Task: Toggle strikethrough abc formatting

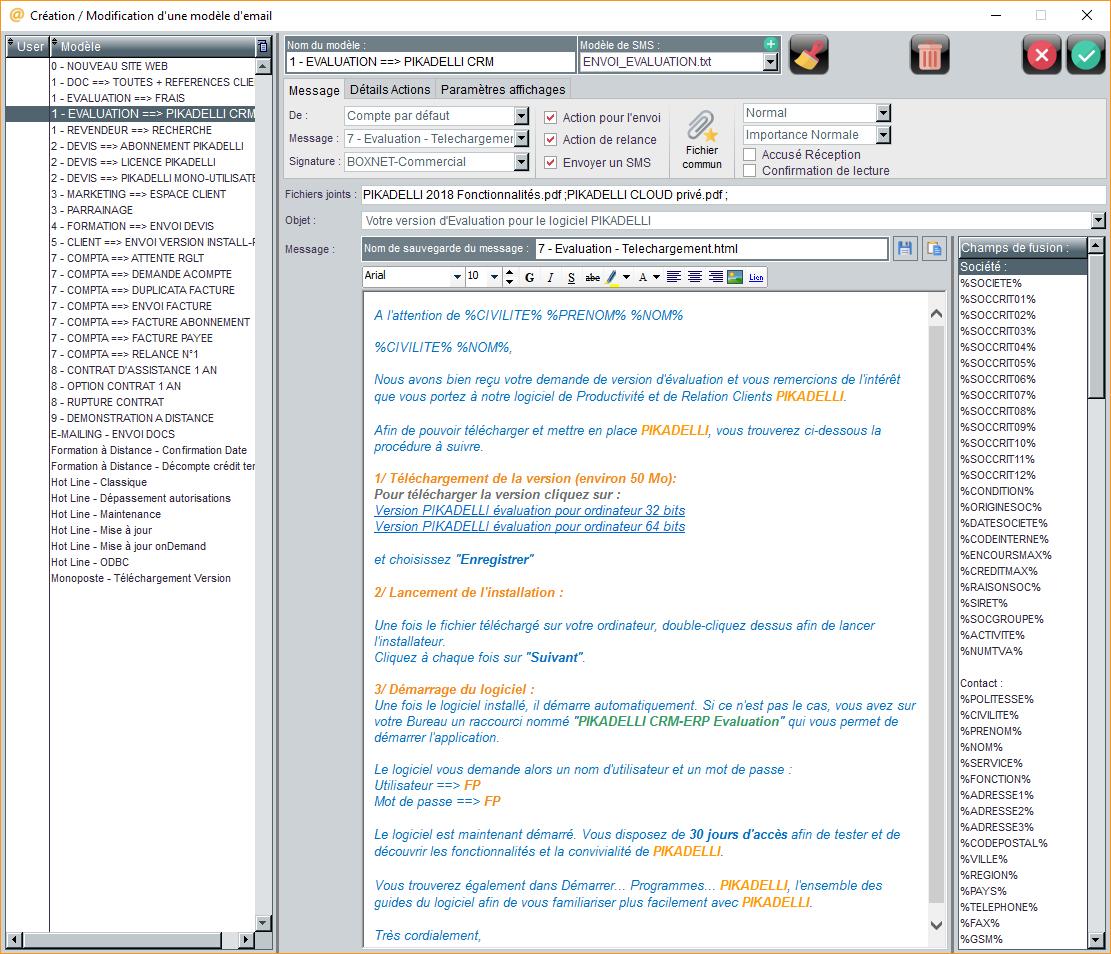Action: 592,277
